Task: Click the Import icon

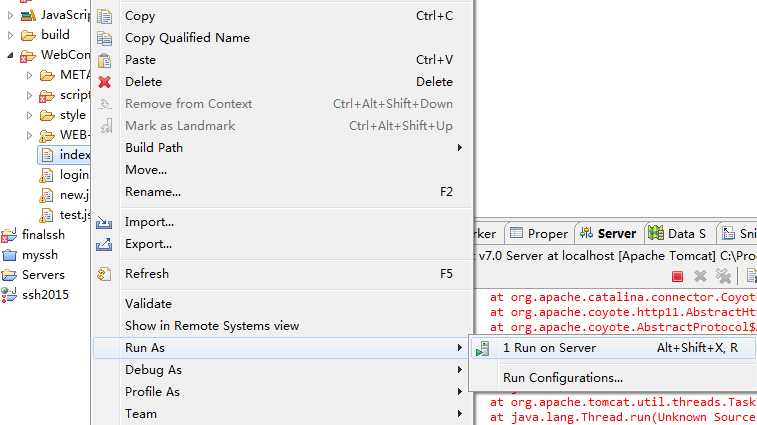Action: coord(104,223)
